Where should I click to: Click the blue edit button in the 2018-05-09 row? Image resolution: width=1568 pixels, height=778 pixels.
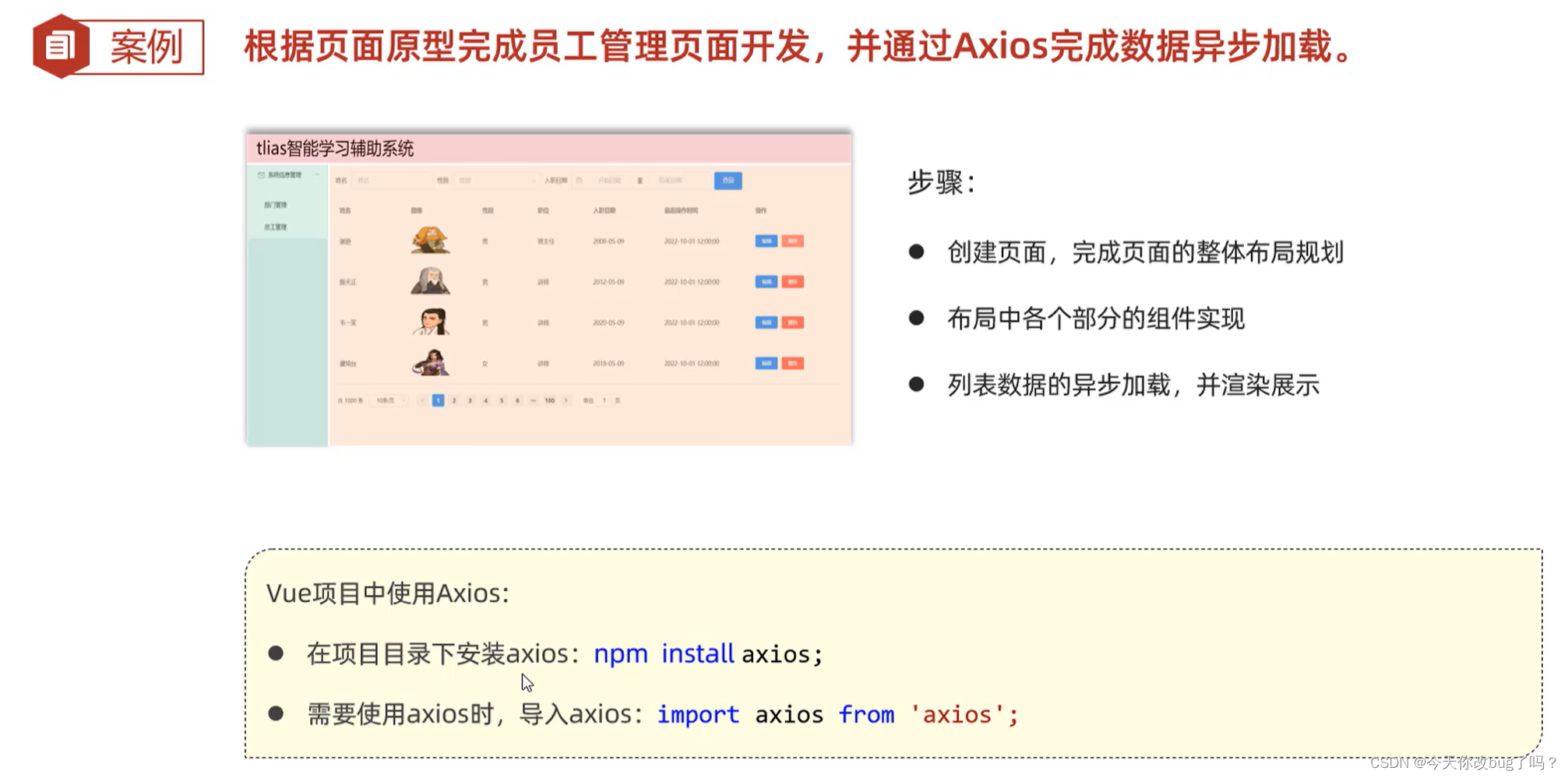click(766, 364)
